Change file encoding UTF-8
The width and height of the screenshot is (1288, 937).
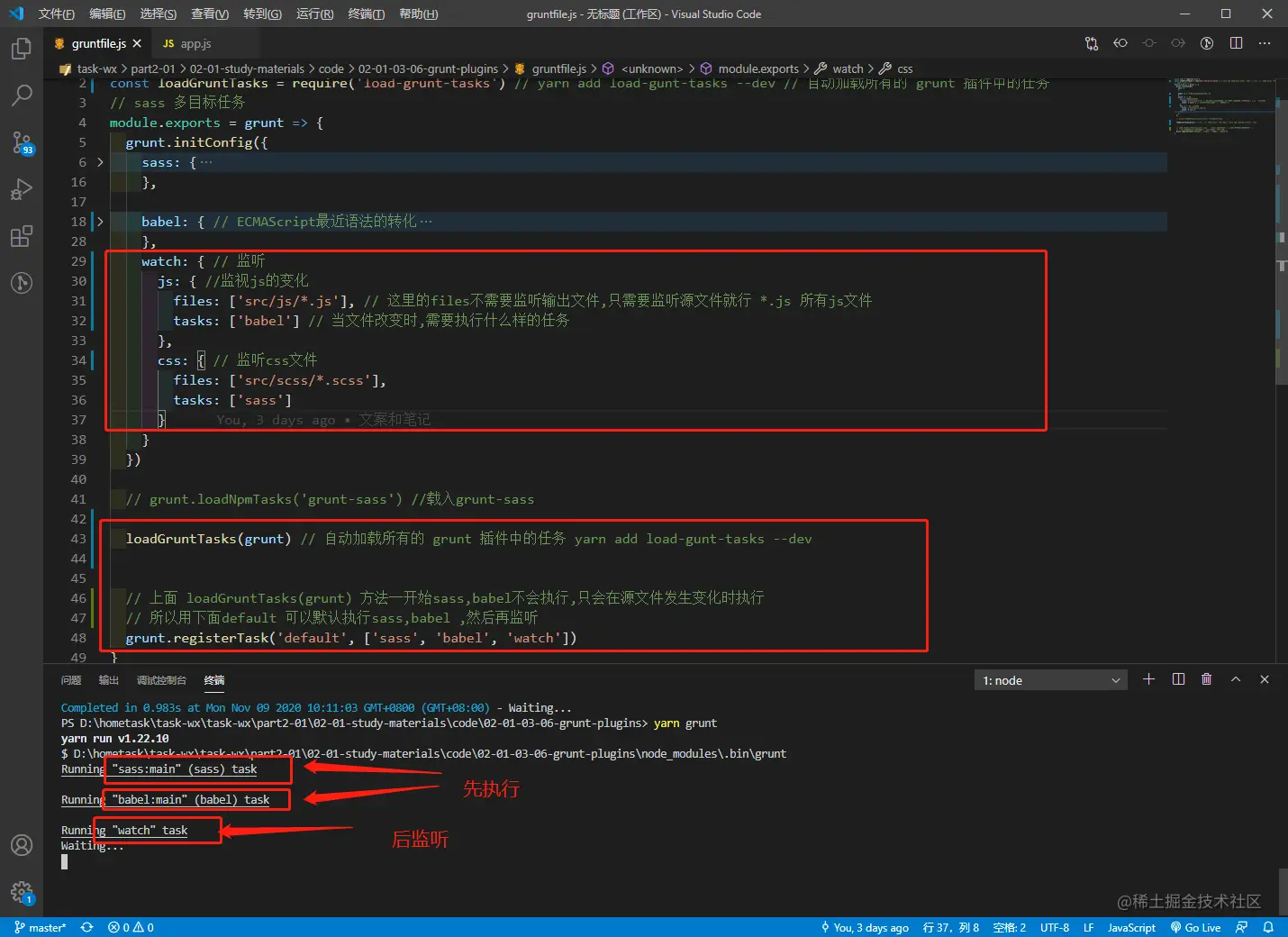1055,927
